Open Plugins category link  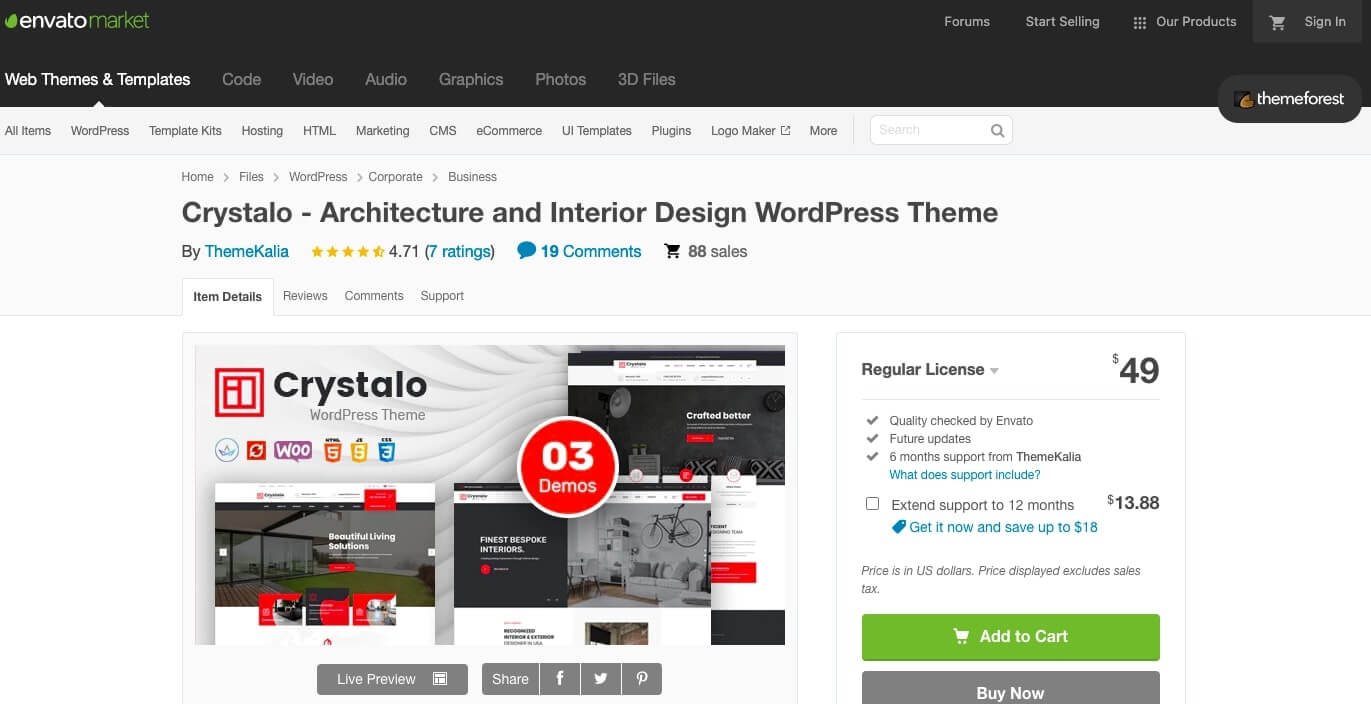671,131
